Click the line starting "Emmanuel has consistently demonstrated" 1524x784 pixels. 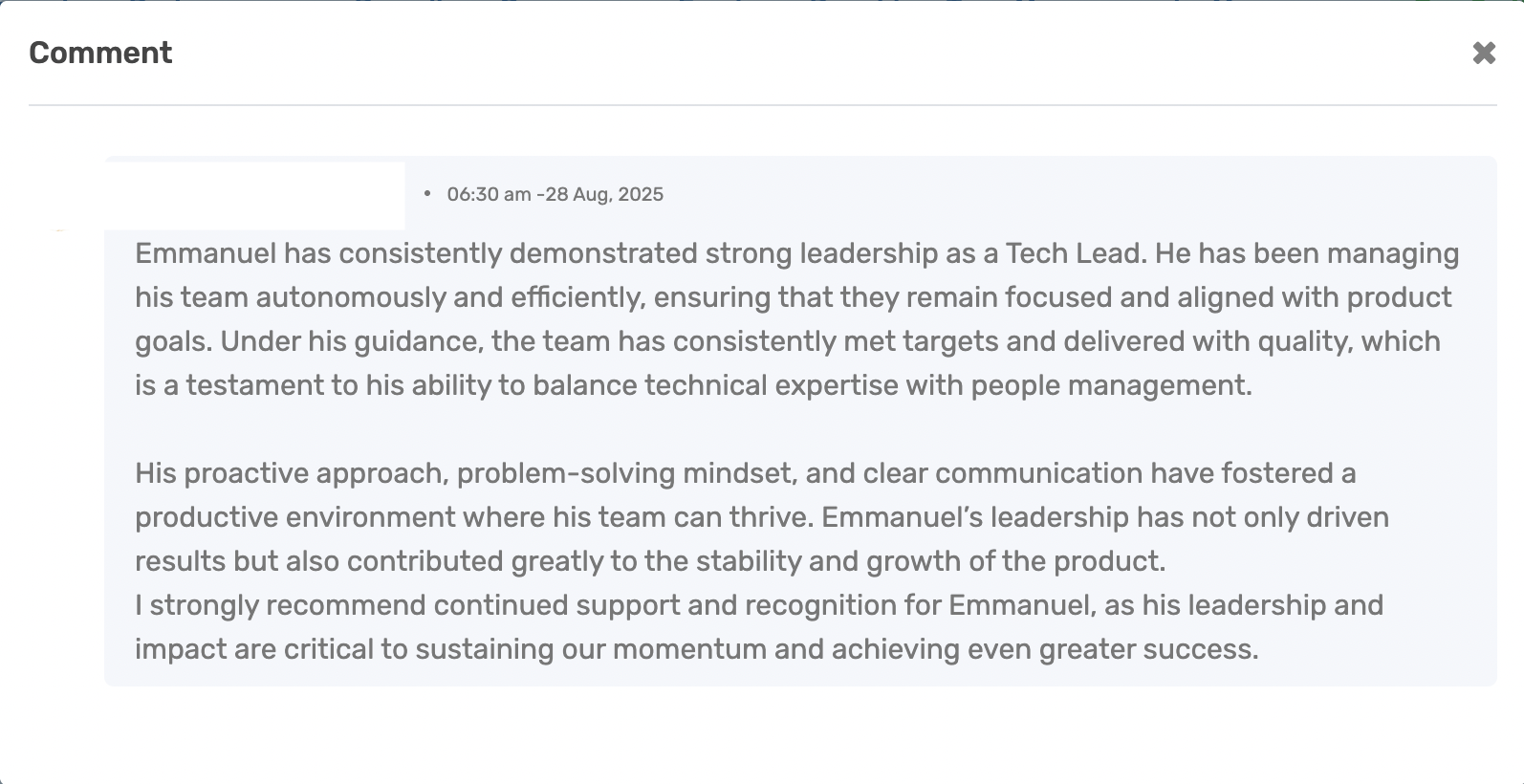click(x=796, y=253)
